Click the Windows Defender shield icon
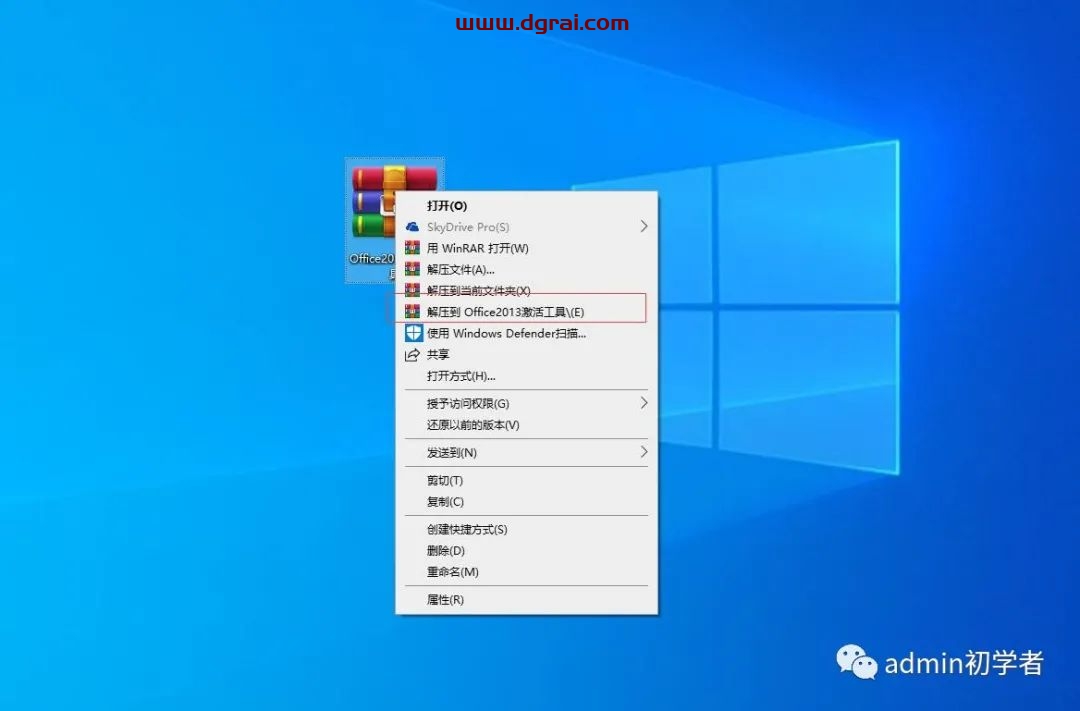This screenshot has height=711, width=1080. 413,333
